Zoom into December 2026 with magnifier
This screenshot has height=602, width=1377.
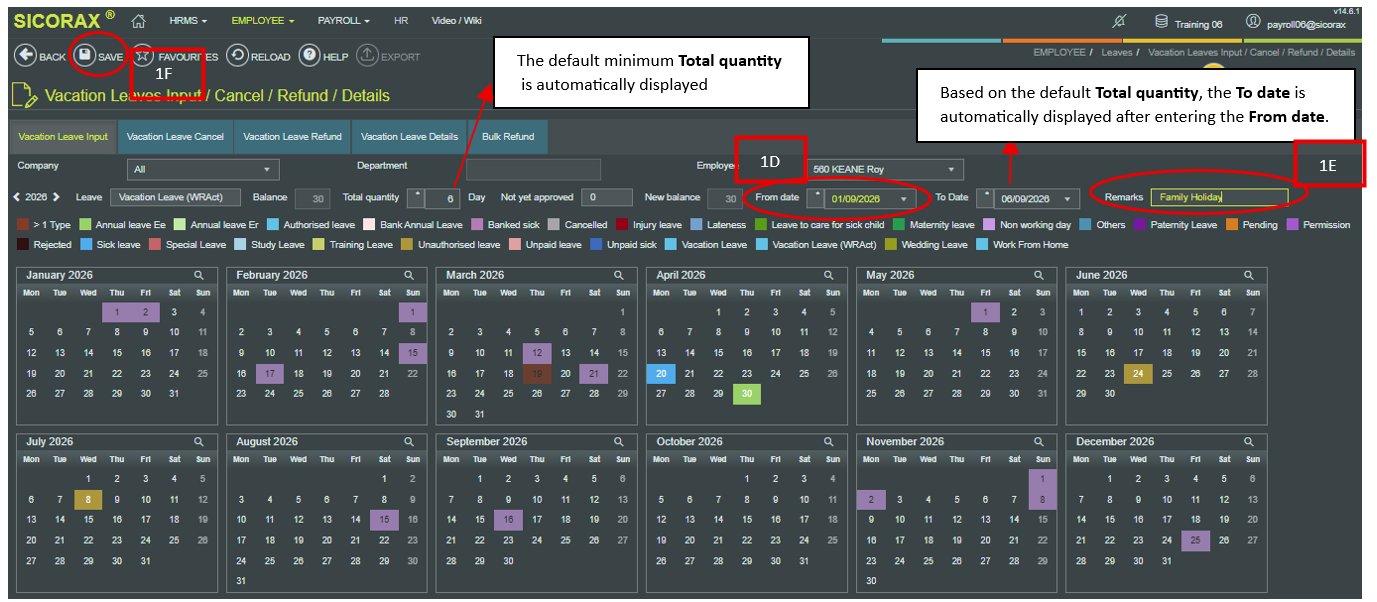point(1248,442)
